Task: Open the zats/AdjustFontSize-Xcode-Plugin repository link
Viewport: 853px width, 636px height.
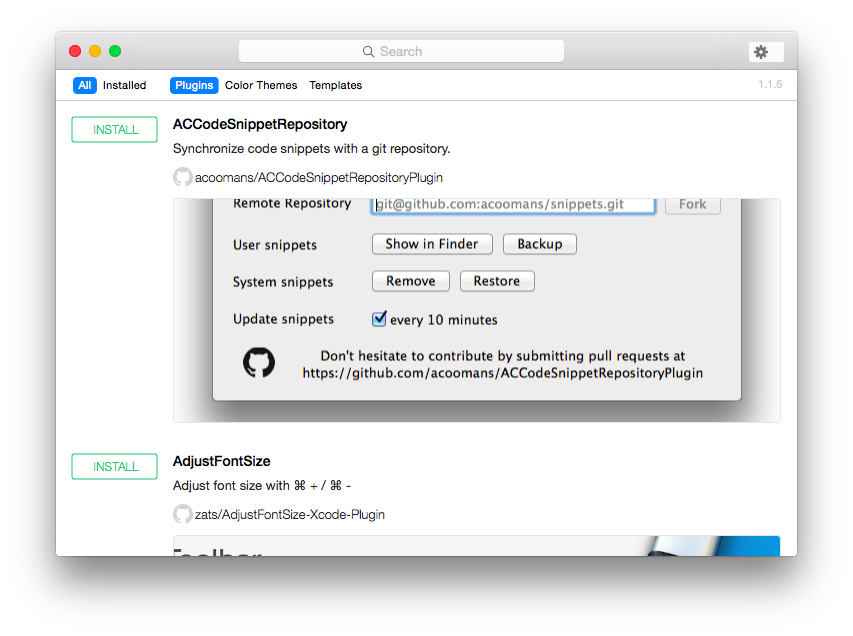Action: click(290, 514)
